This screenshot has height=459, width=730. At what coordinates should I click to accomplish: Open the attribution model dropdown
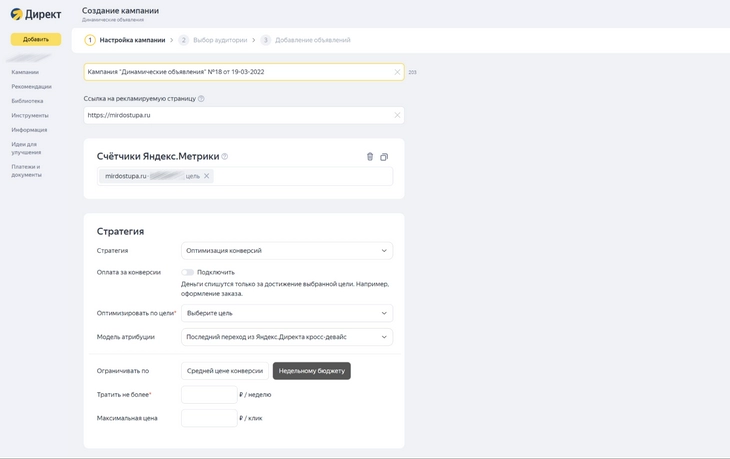[x=286, y=337]
